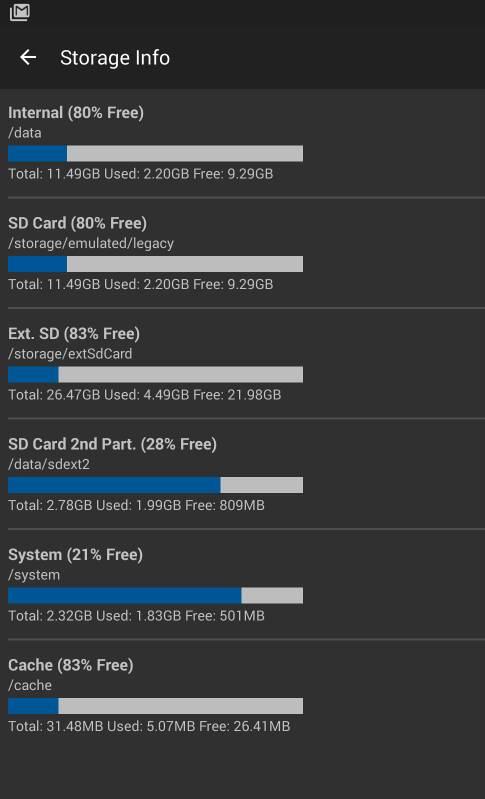Click the /storage/emulated/legacy path

coord(91,244)
